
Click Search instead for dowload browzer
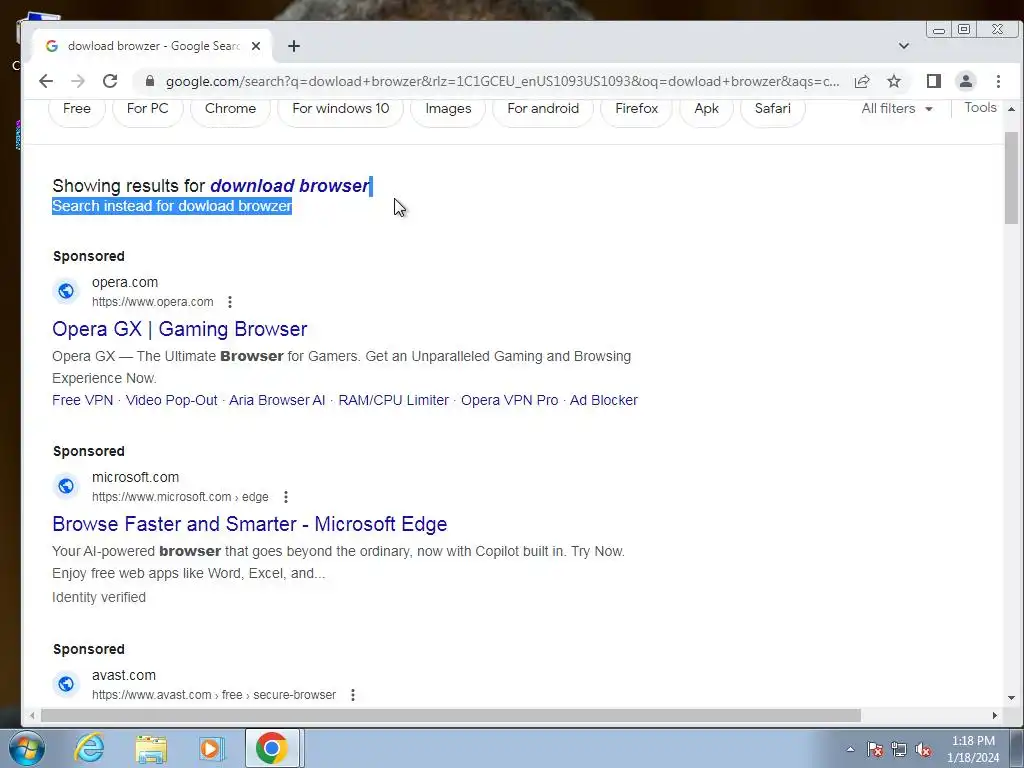(172, 206)
